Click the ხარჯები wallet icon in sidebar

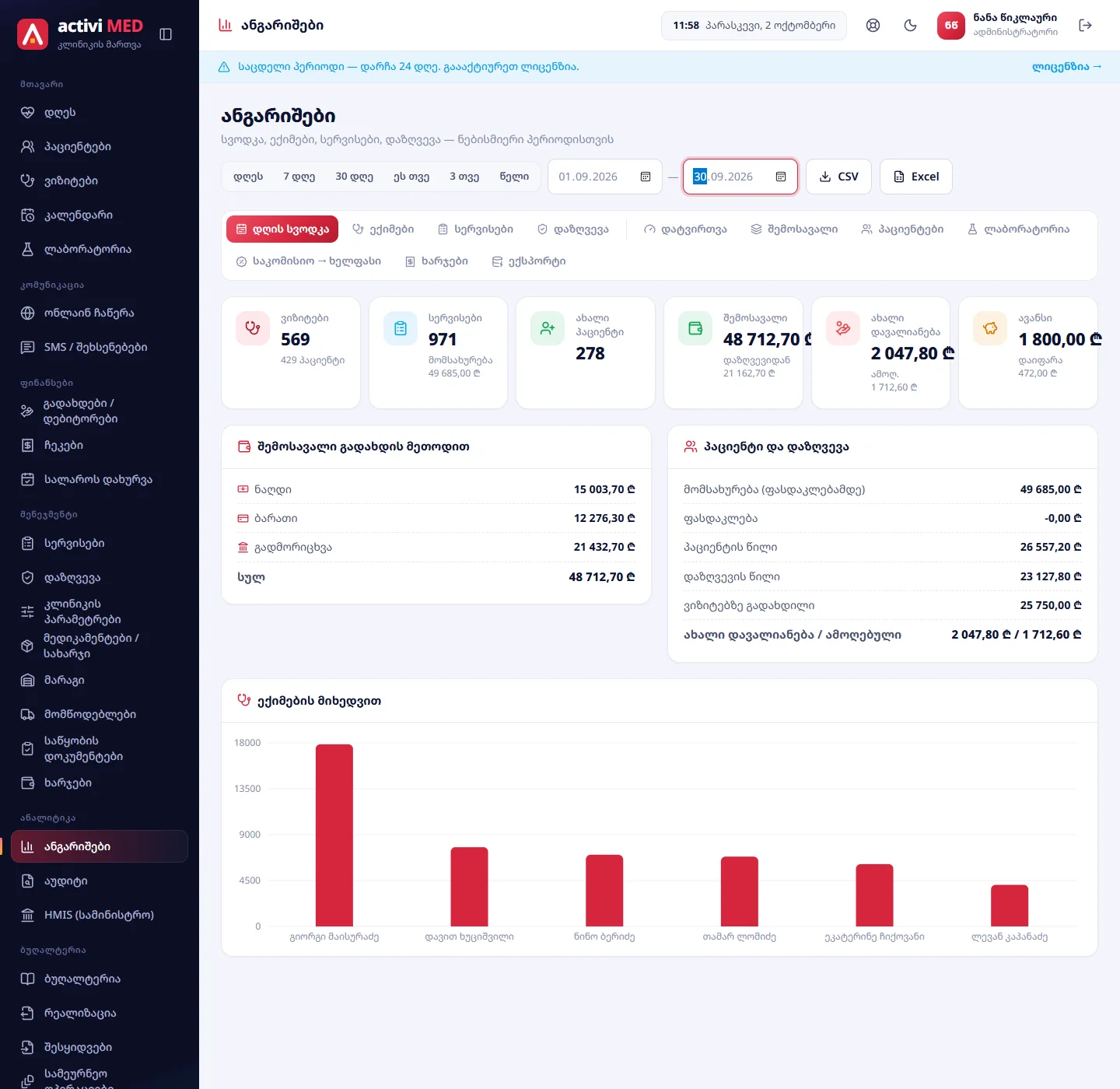[27, 783]
